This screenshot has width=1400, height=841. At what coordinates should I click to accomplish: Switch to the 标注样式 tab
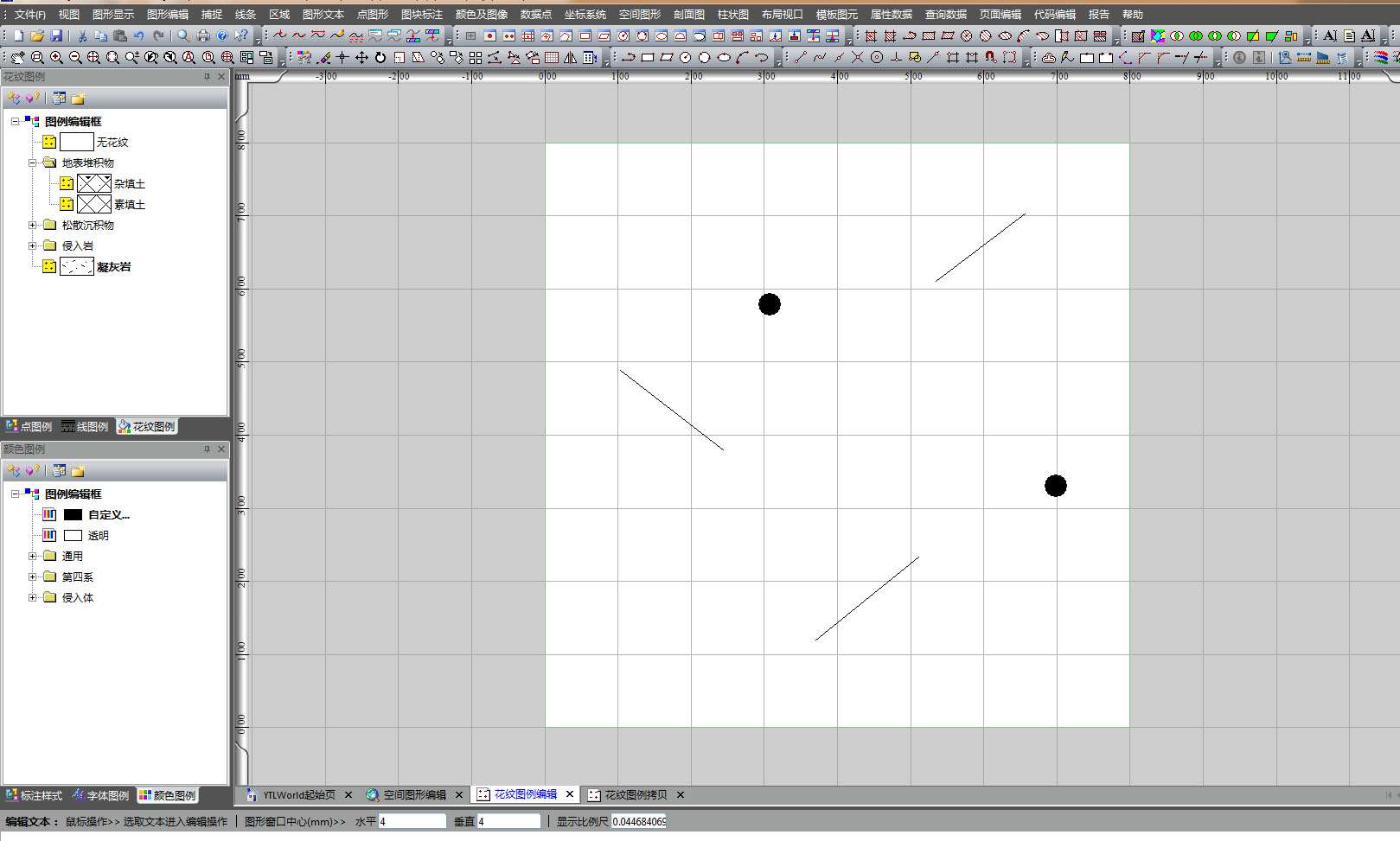coord(35,796)
